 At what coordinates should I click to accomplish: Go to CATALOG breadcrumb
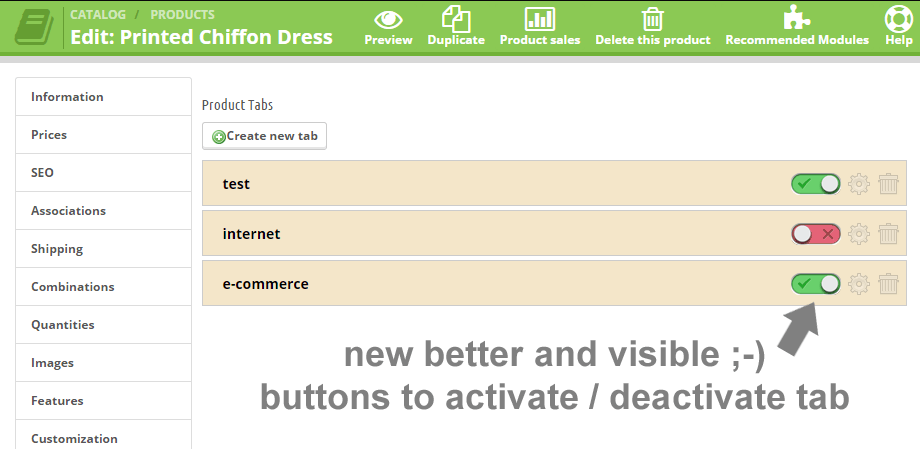pos(98,15)
